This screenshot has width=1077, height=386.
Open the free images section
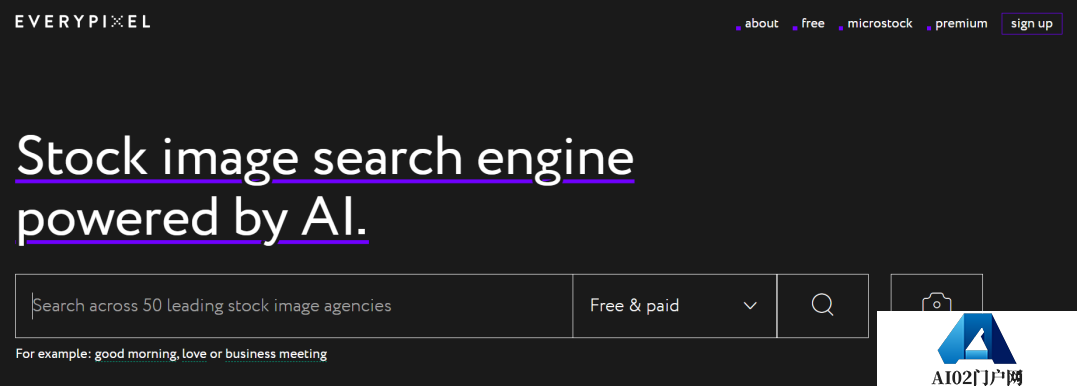(813, 23)
